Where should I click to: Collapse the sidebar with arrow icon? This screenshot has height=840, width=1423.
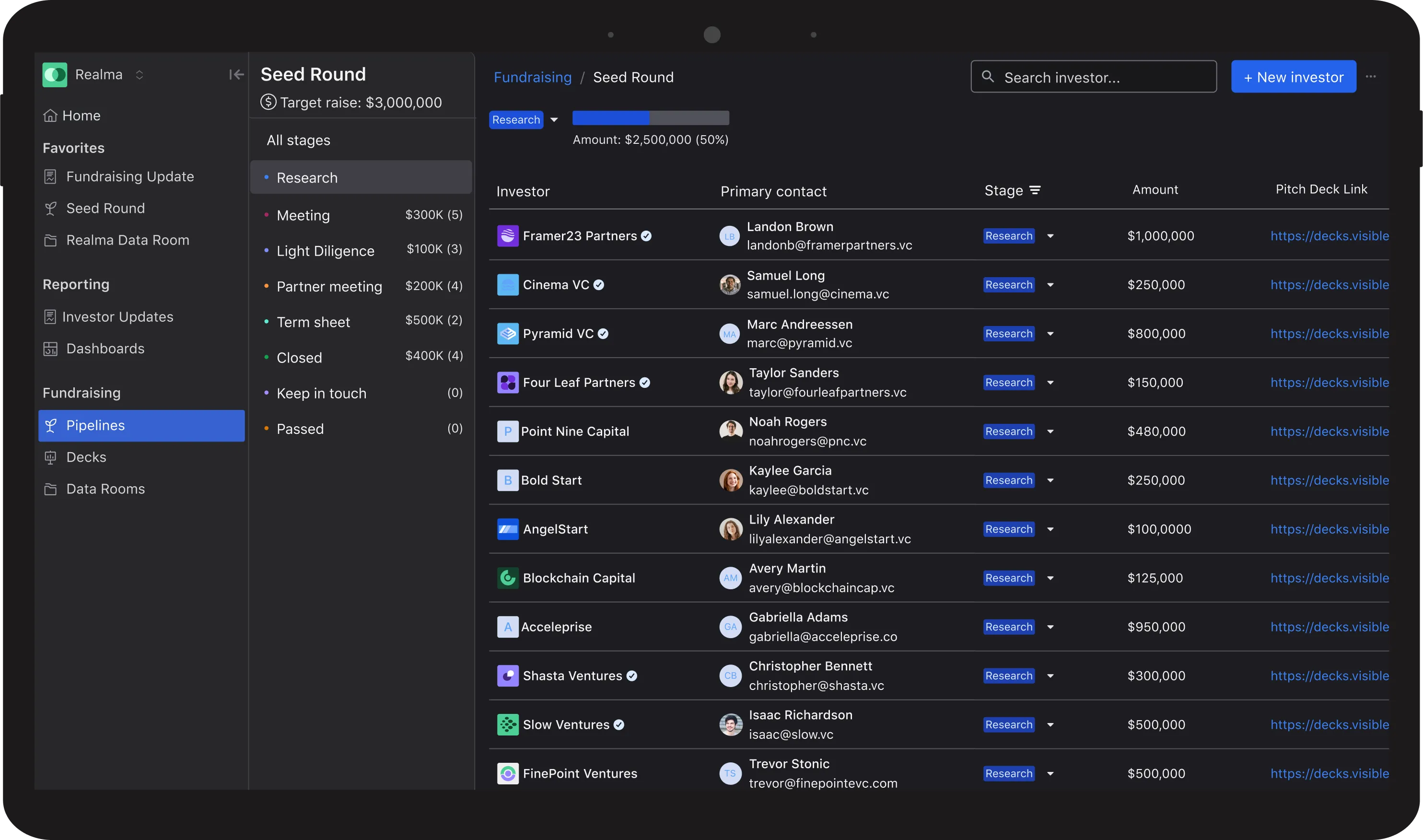point(236,75)
